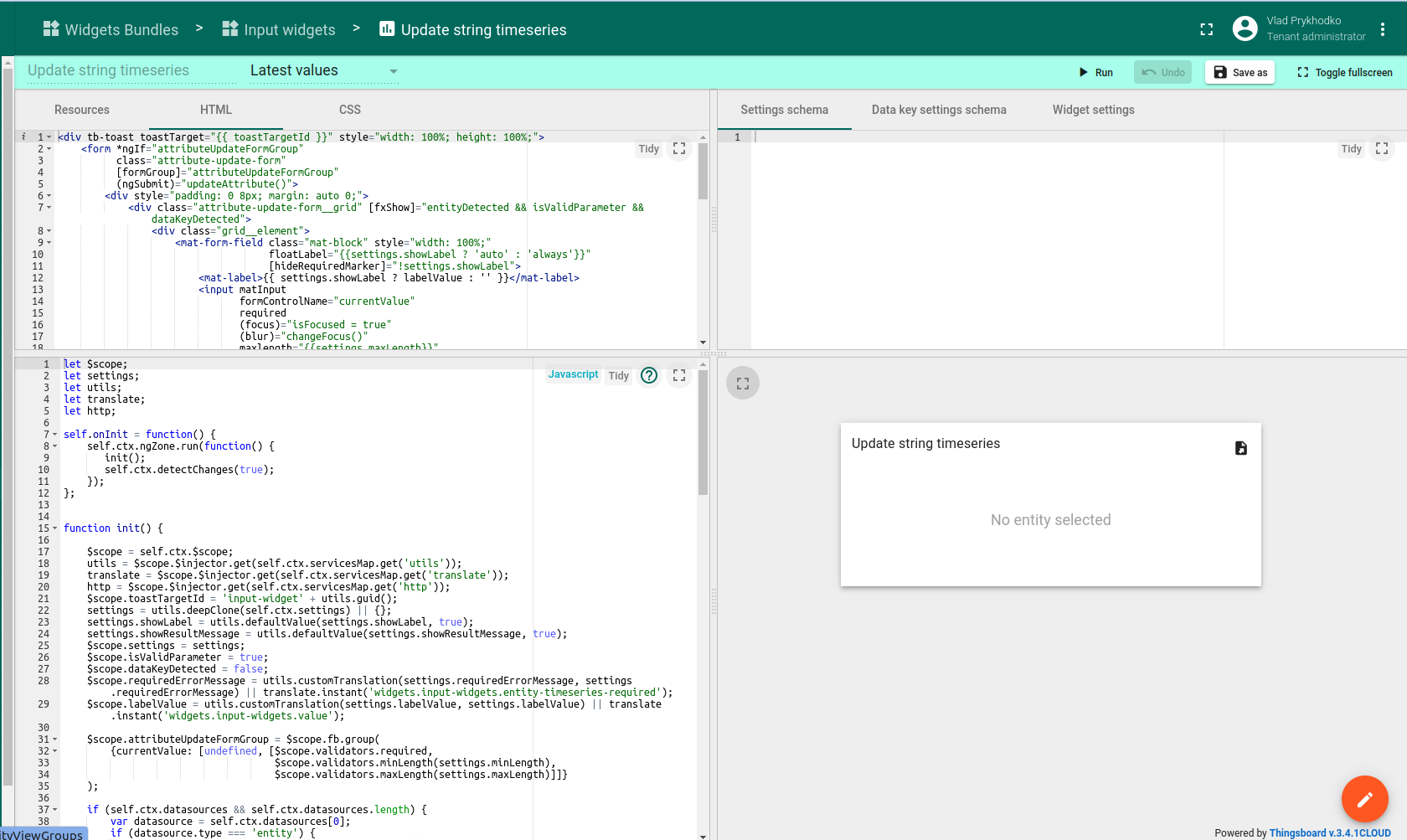1407x840 pixels.
Task: Switch to the CSS tab
Action: point(350,110)
